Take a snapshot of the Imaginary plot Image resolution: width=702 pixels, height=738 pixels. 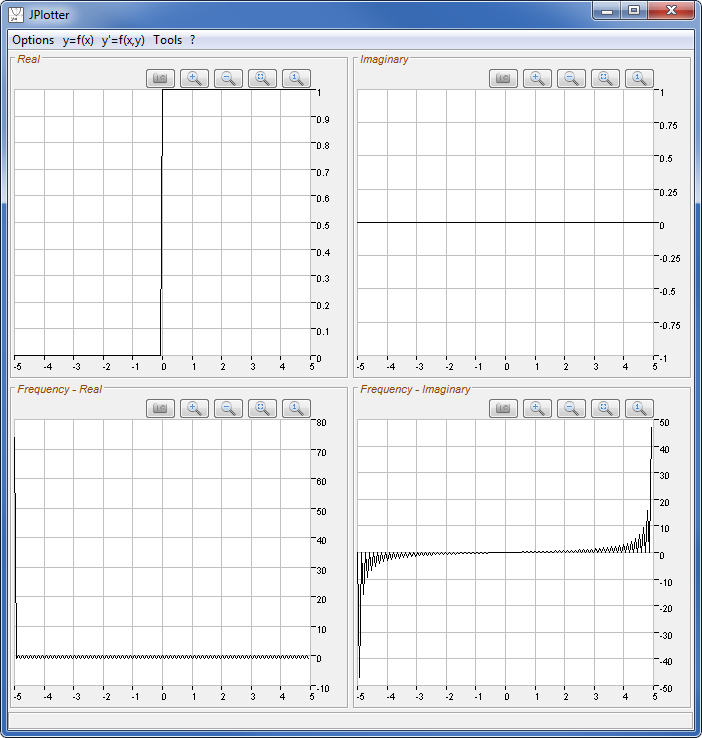pos(504,78)
